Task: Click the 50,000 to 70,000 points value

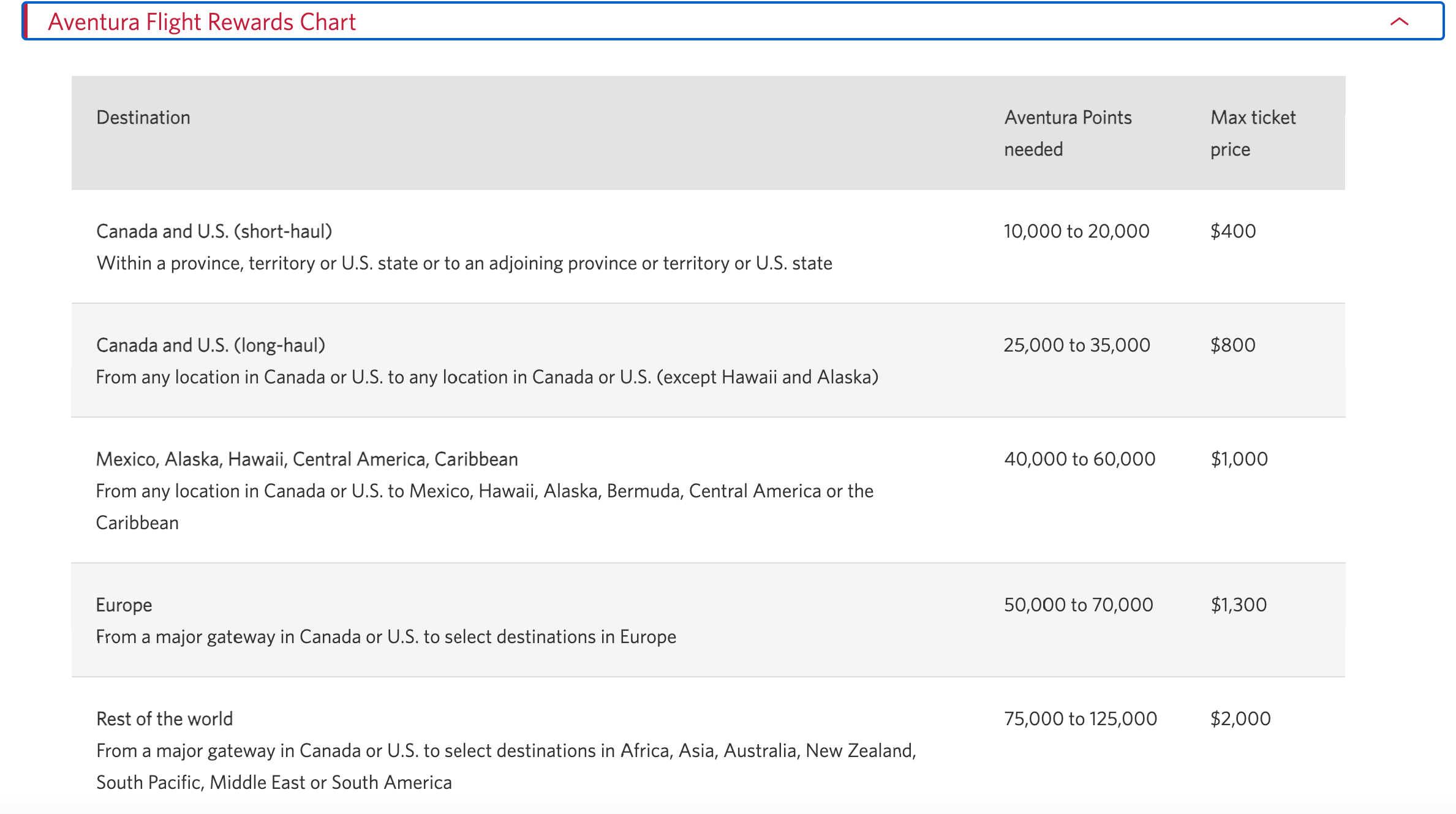Action: 1078,605
